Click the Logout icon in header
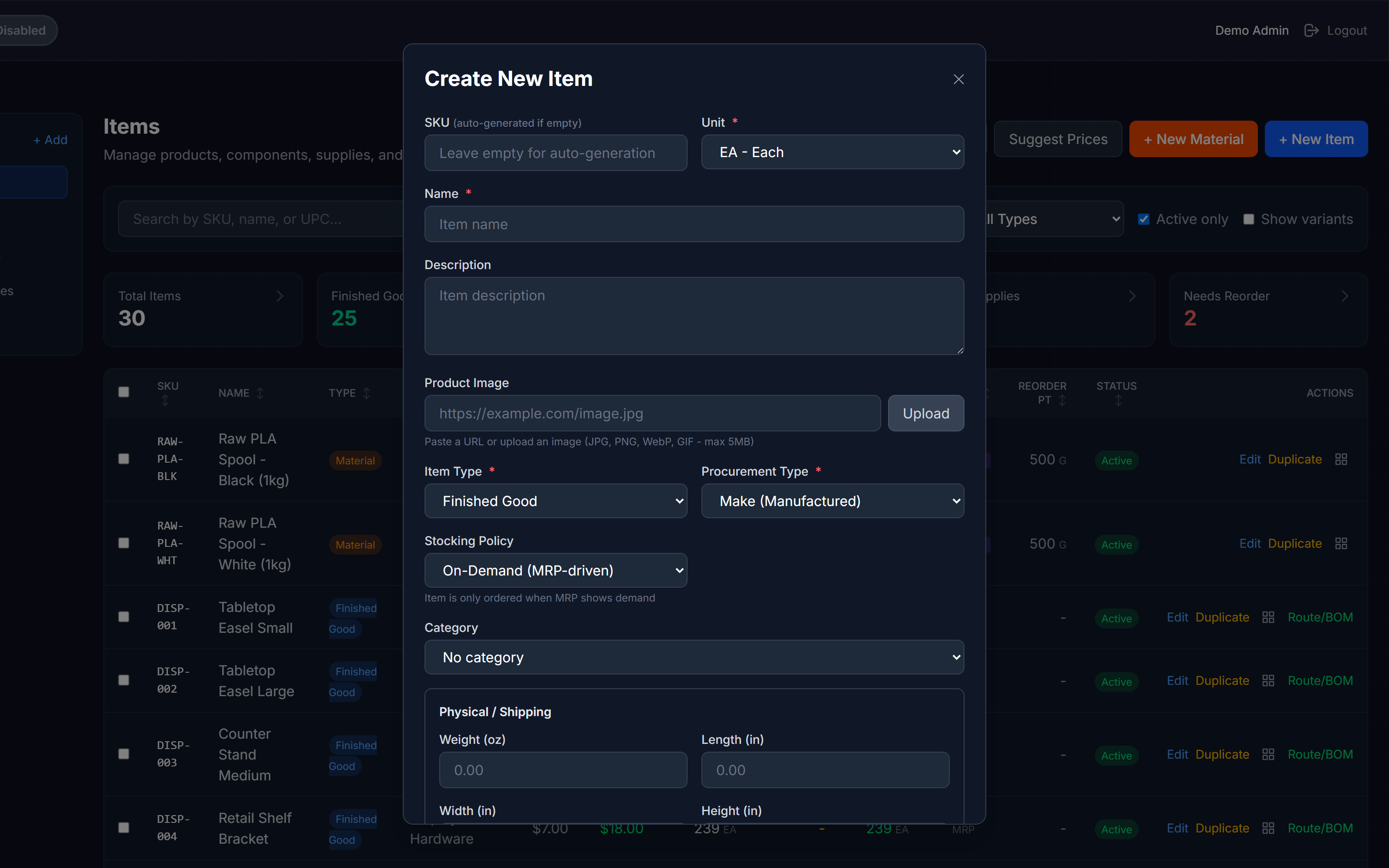Viewport: 1389px width, 868px height. pos(1311,30)
